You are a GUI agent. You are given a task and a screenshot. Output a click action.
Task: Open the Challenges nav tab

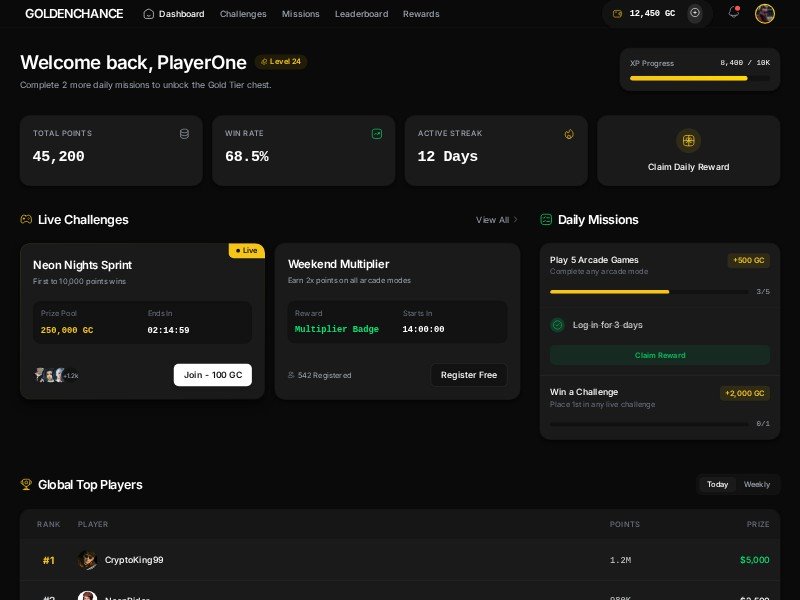[243, 14]
